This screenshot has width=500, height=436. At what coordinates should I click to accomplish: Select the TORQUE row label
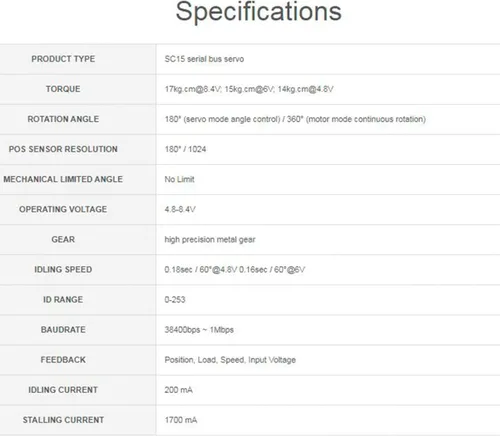point(63,89)
